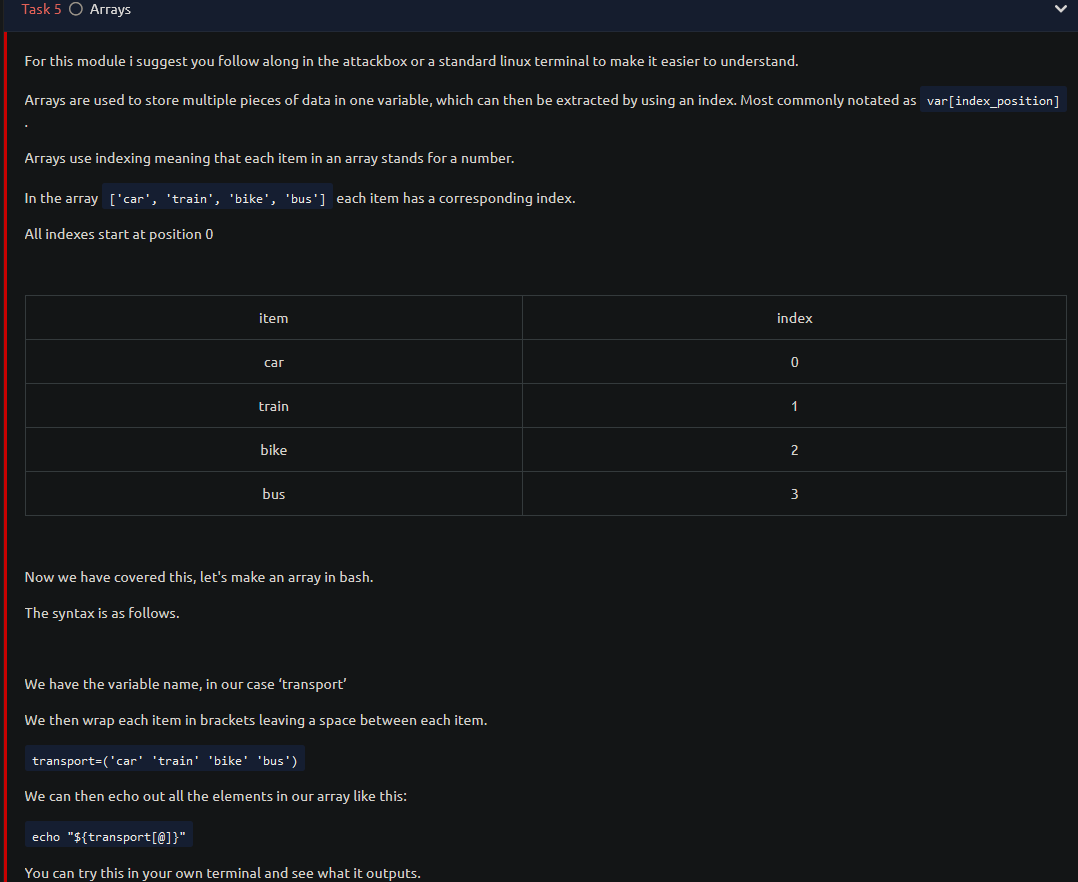
Task: Click the 'index' table column header
Action: pos(794,318)
